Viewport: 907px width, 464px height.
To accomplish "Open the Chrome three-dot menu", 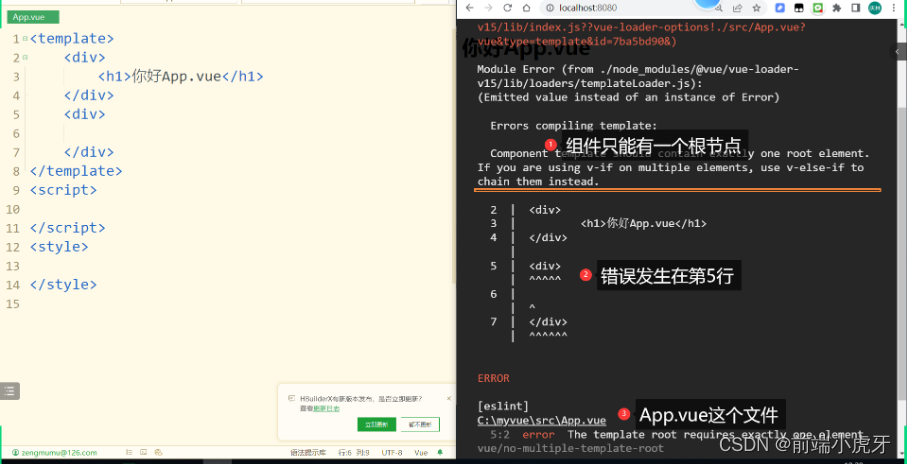I will pyautogui.click(x=895, y=8).
